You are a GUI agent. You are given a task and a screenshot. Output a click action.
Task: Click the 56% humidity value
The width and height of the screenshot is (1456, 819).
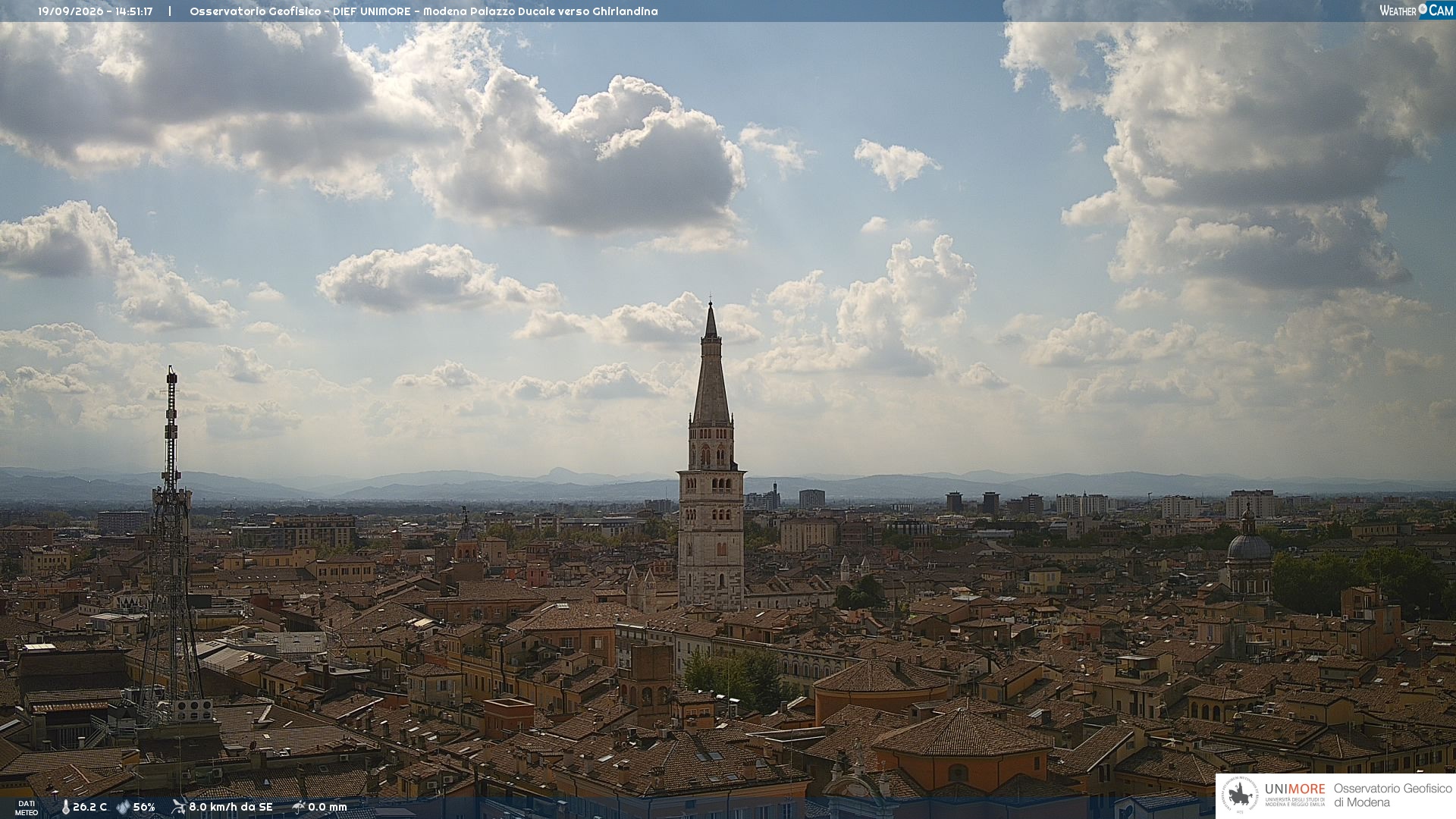click(x=143, y=807)
